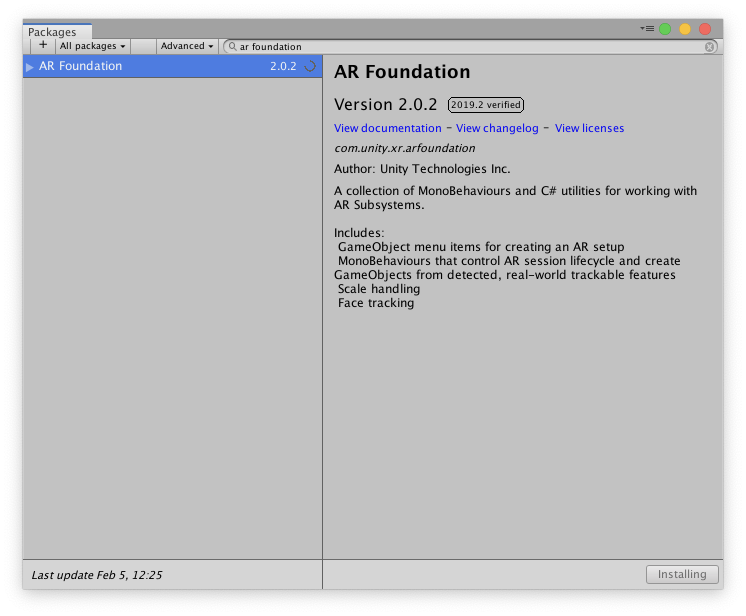The height and width of the screenshot is (616, 746).
Task: Open the View changelog link
Action: tap(497, 128)
